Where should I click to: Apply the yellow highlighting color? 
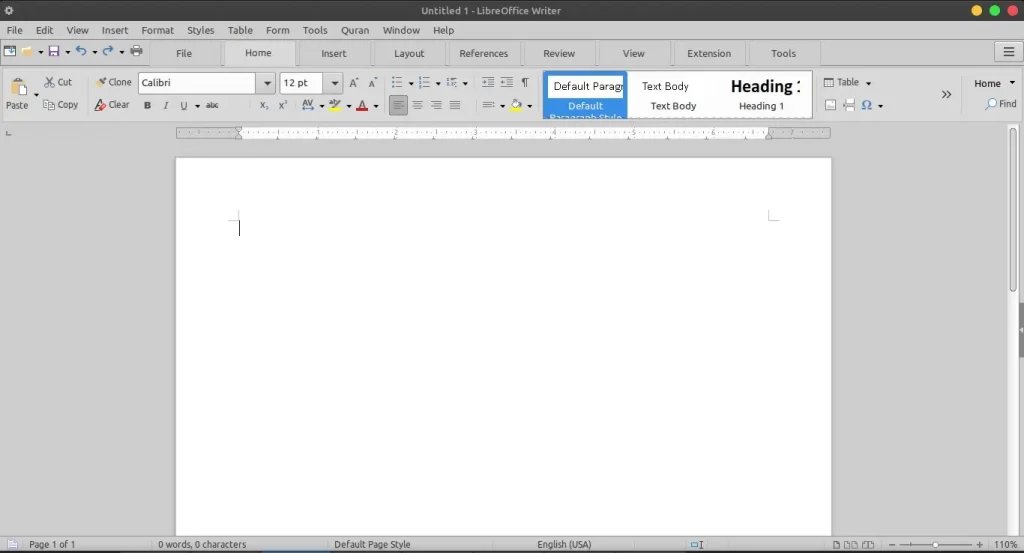point(335,105)
